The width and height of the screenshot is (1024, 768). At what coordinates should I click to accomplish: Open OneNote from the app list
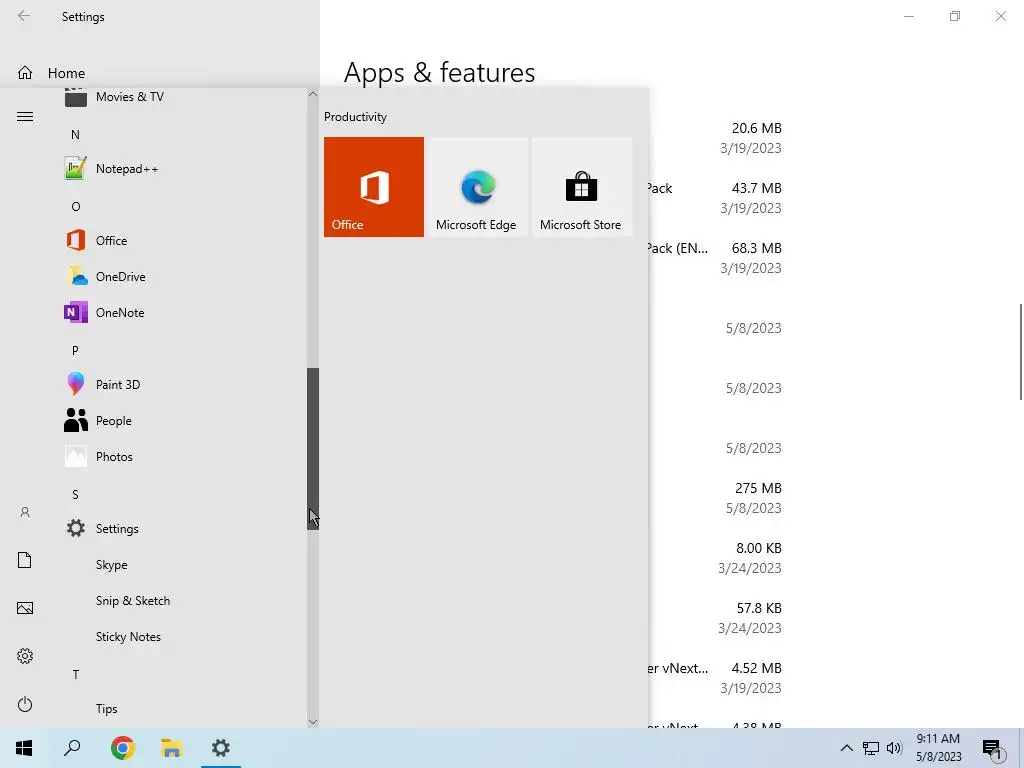183,312
